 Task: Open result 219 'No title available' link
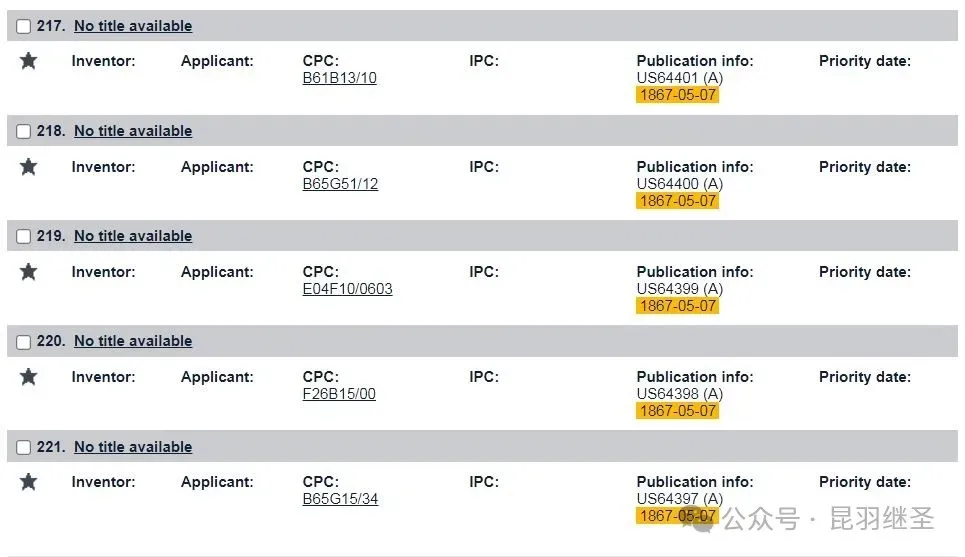(x=133, y=236)
